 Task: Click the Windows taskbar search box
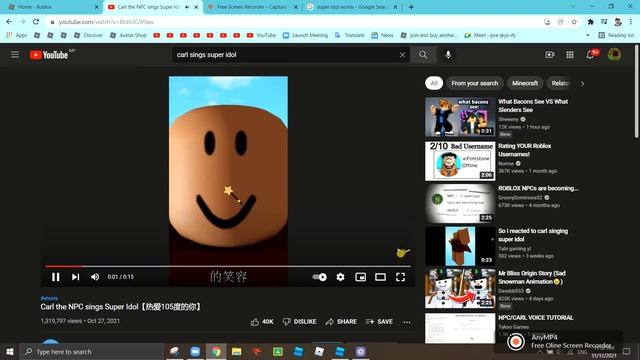(92, 351)
